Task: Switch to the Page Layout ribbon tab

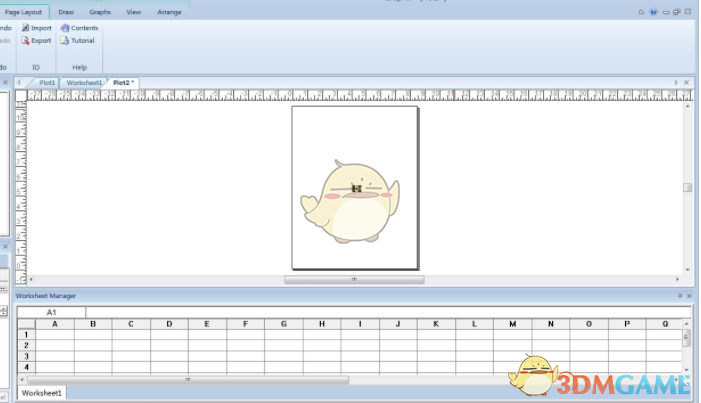Action: pyautogui.click(x=23, y=12)
